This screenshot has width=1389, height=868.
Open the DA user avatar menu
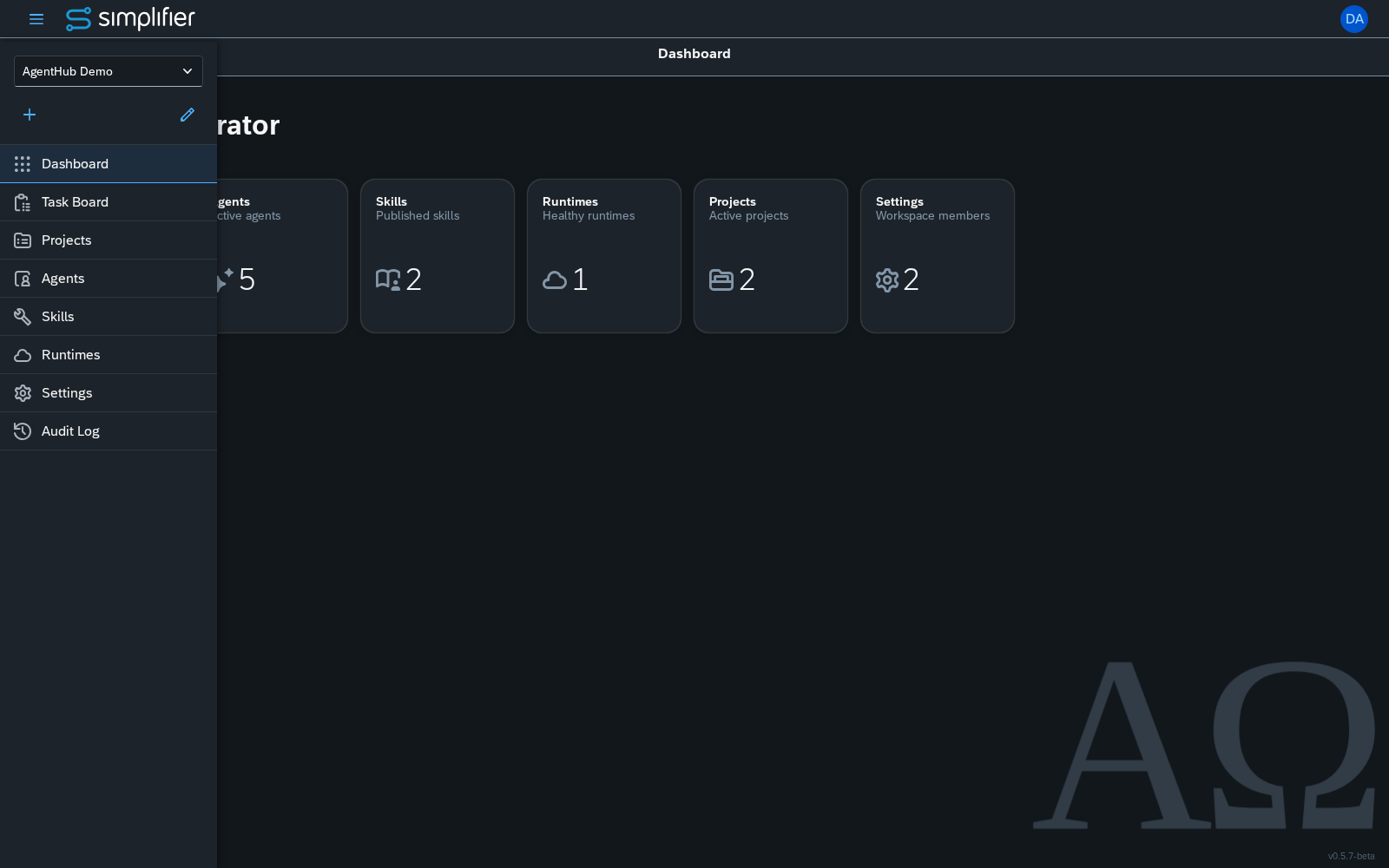coord(1354,19)
